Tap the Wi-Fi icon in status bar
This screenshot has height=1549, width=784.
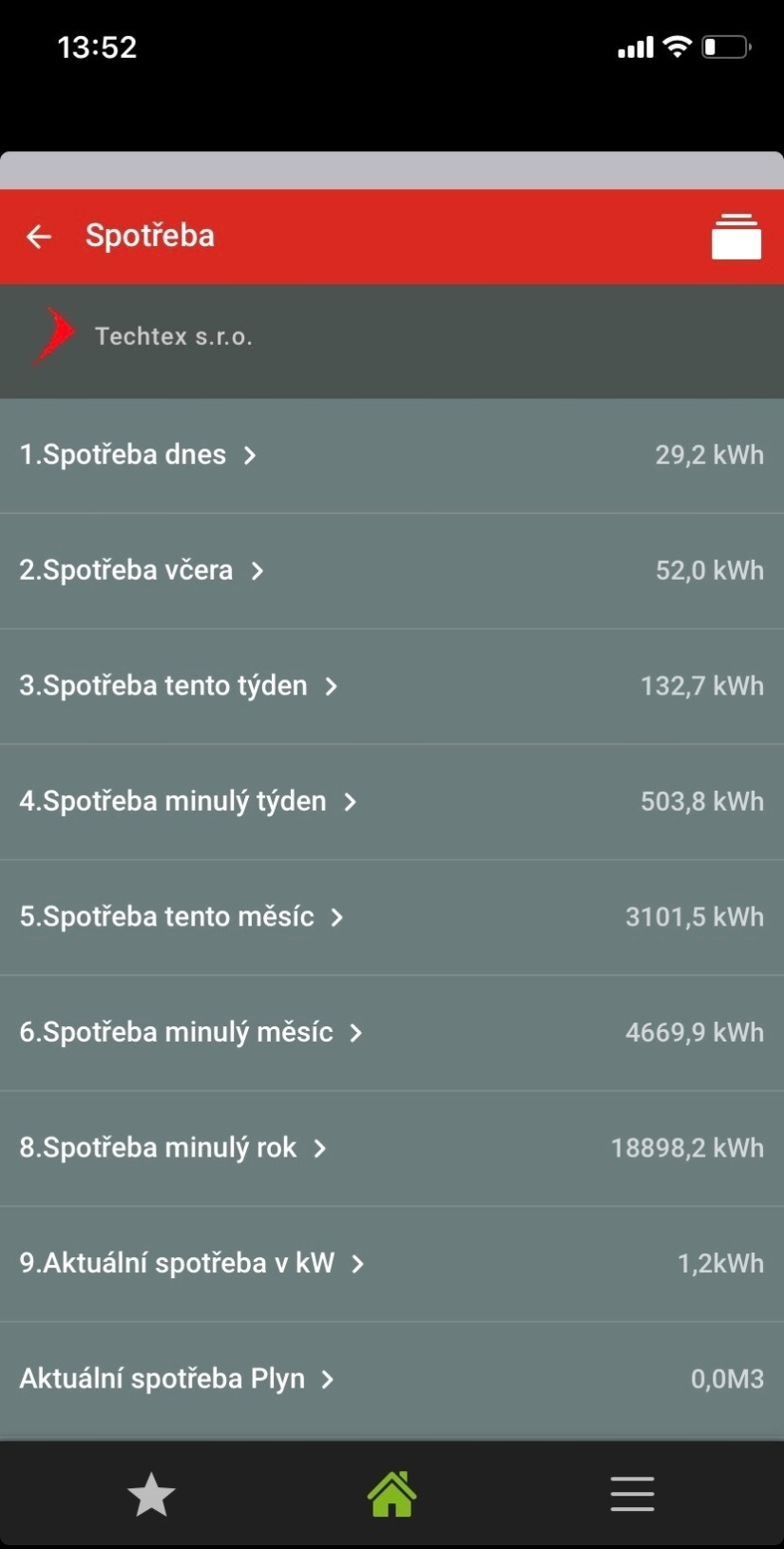[x=677, y=47]
